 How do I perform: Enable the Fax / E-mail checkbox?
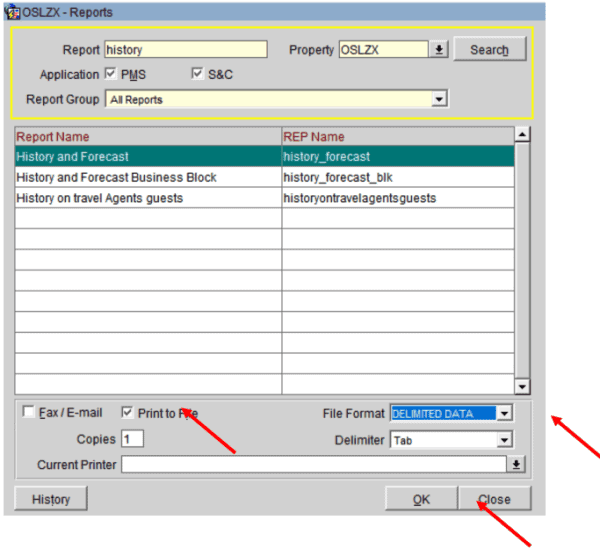(28, 412)
